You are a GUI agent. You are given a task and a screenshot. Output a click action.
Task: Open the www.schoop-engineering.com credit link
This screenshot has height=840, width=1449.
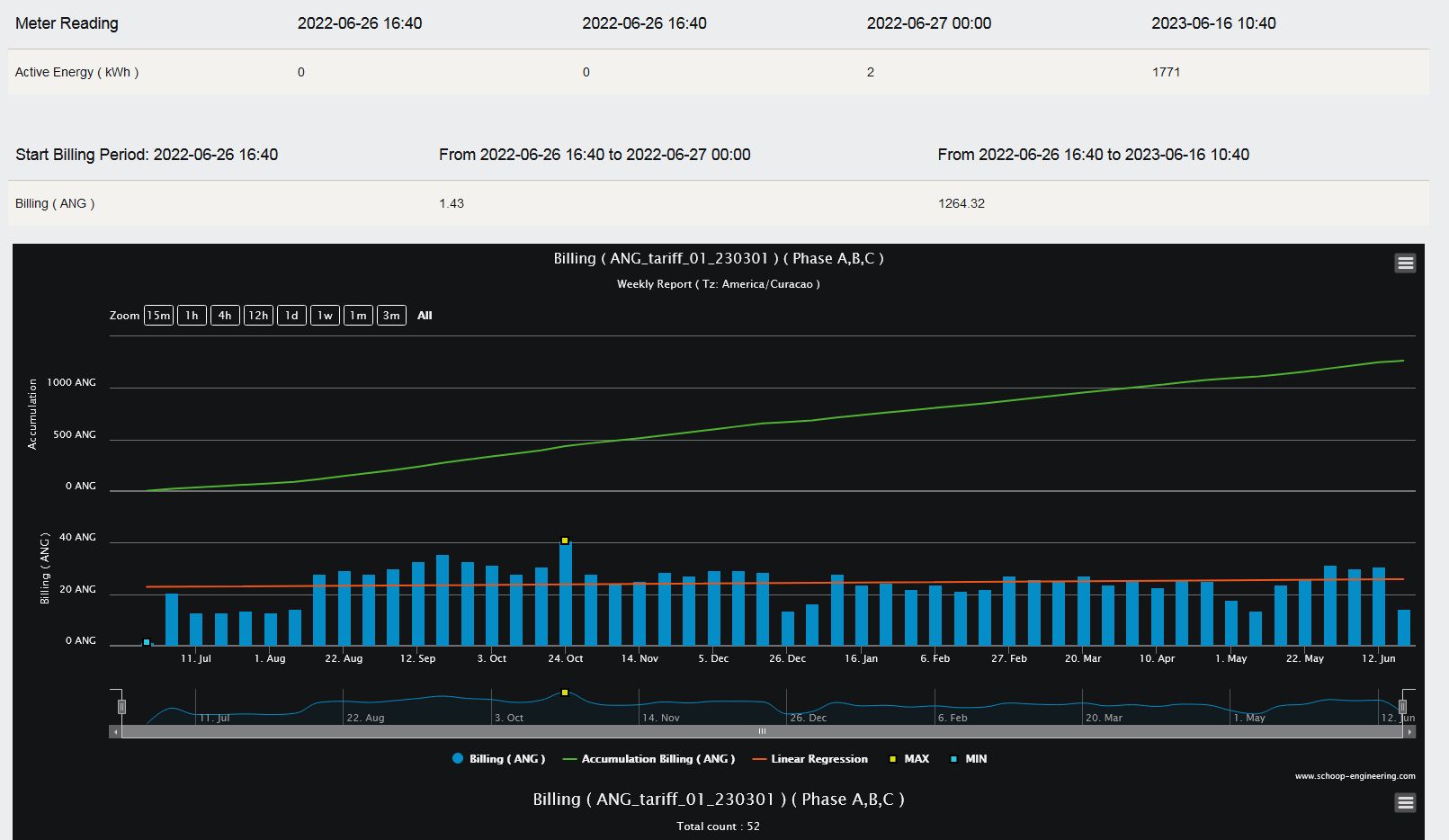1355,776
